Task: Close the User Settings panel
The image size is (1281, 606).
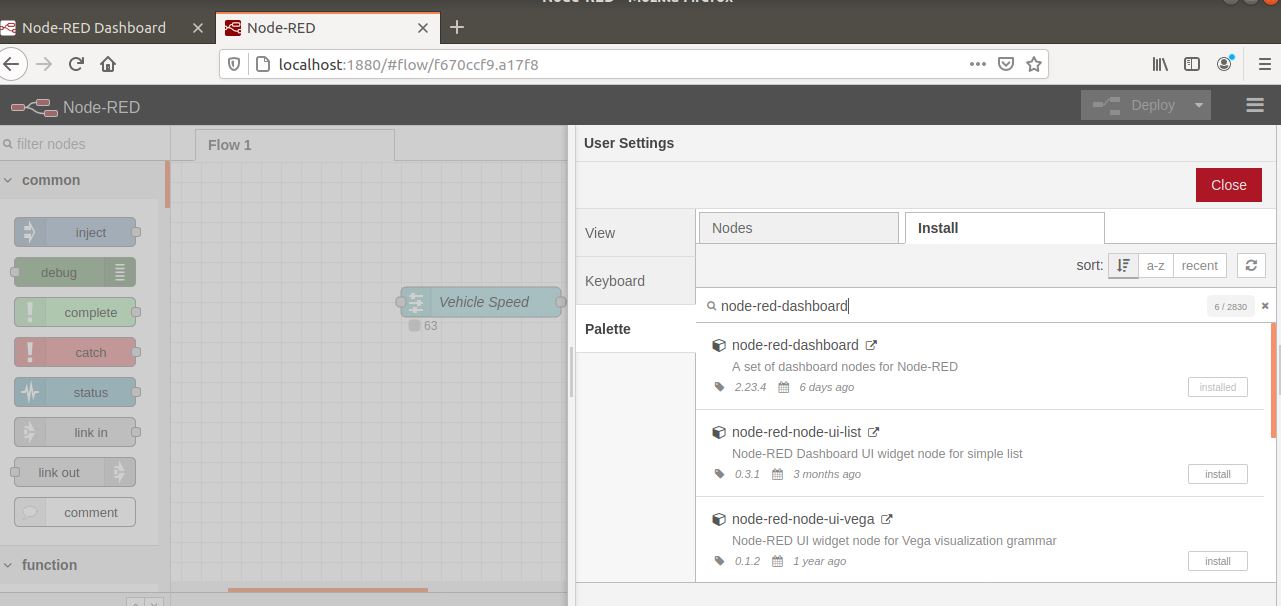Action: (x=1229, y=185)
